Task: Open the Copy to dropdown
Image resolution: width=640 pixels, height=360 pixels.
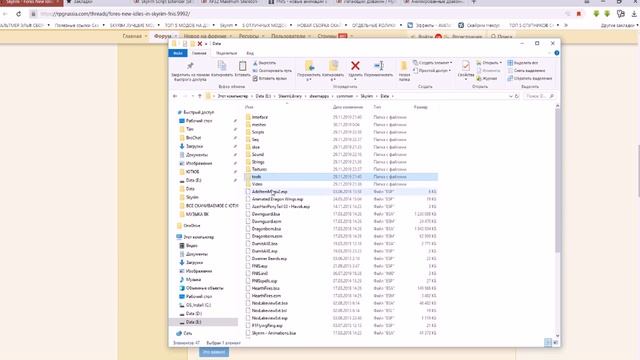Action: click(333, 79)
